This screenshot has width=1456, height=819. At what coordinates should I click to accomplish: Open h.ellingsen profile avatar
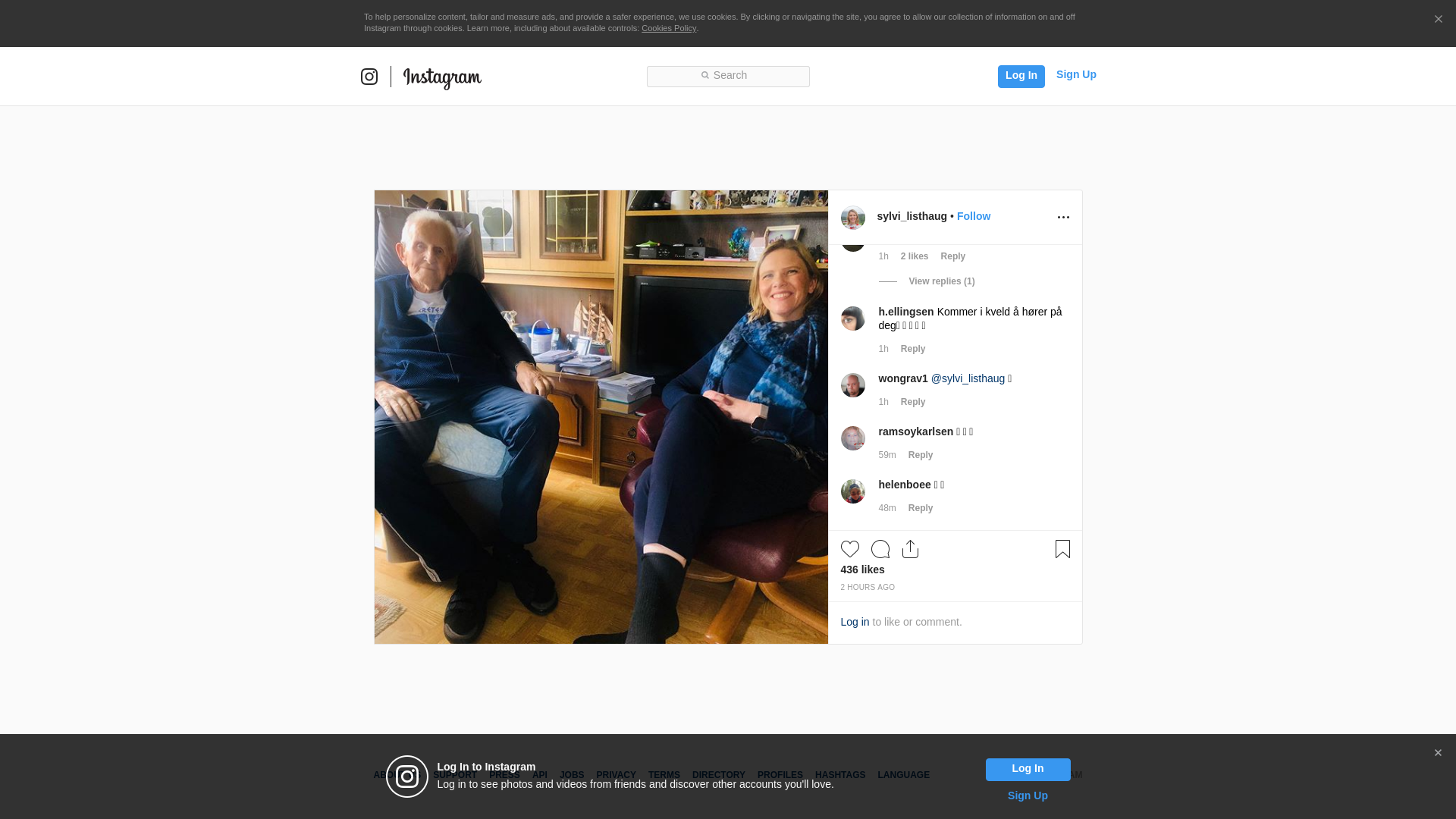pos(852,318)
